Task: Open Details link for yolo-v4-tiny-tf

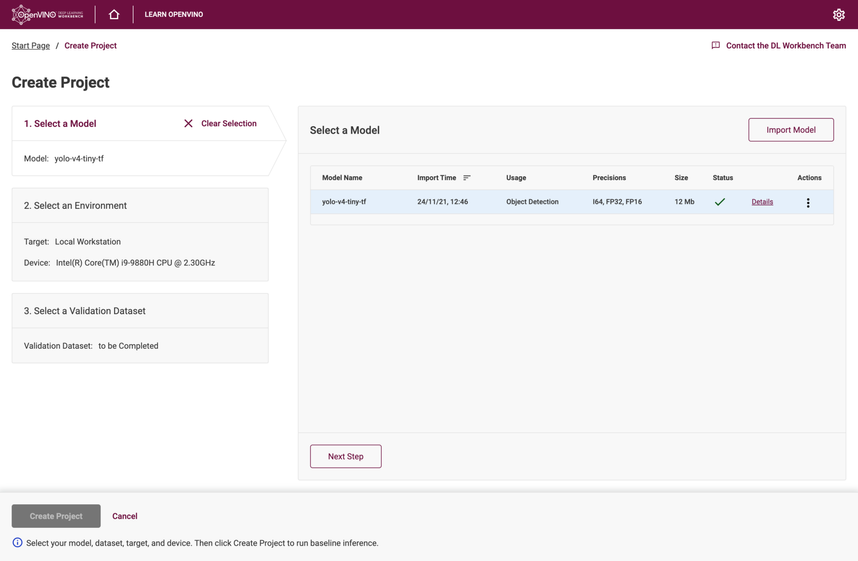Action: pyautogui.click(x=762, y=202)
